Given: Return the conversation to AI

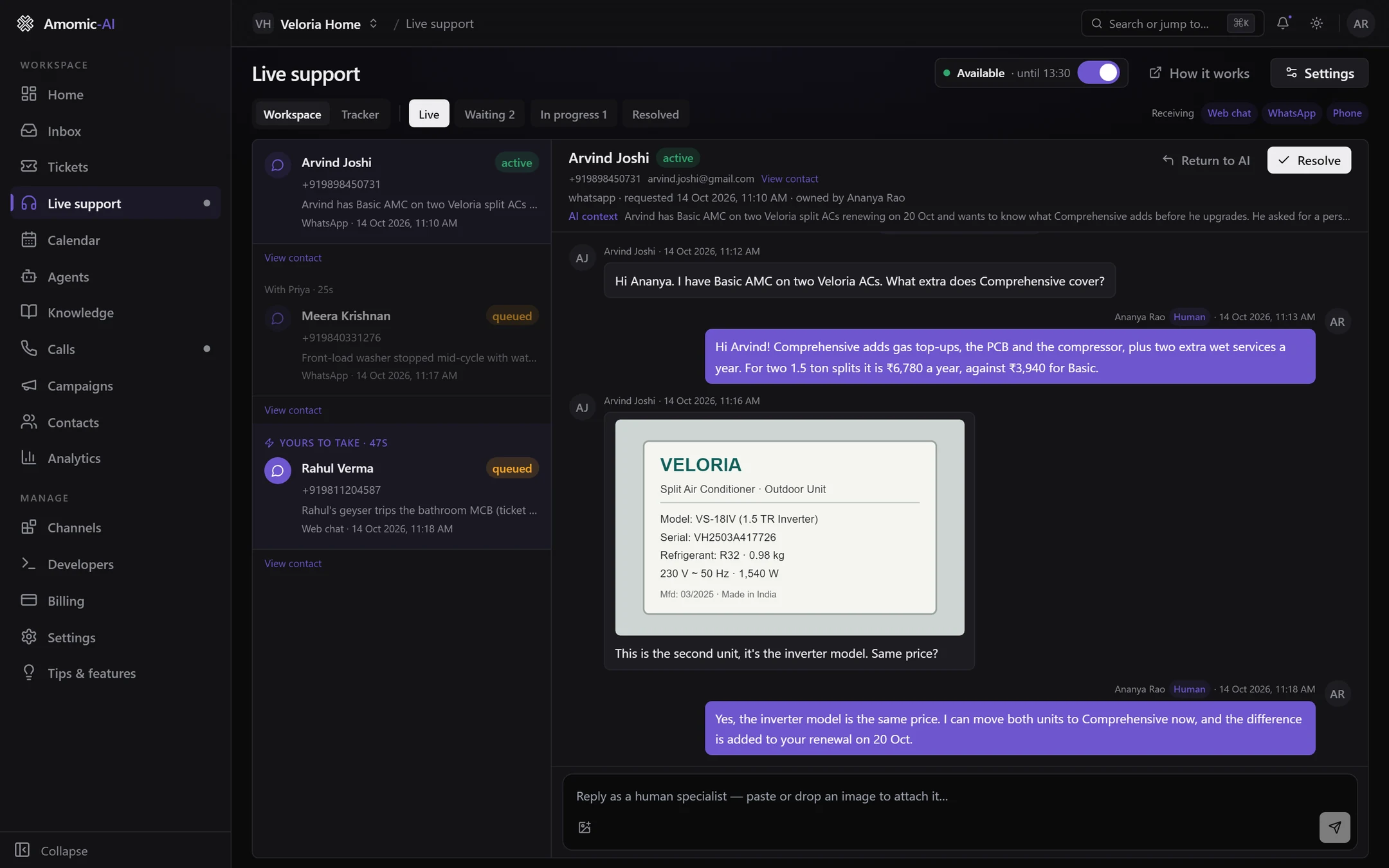Looking at the screenshot, I should pos(1206,160).
